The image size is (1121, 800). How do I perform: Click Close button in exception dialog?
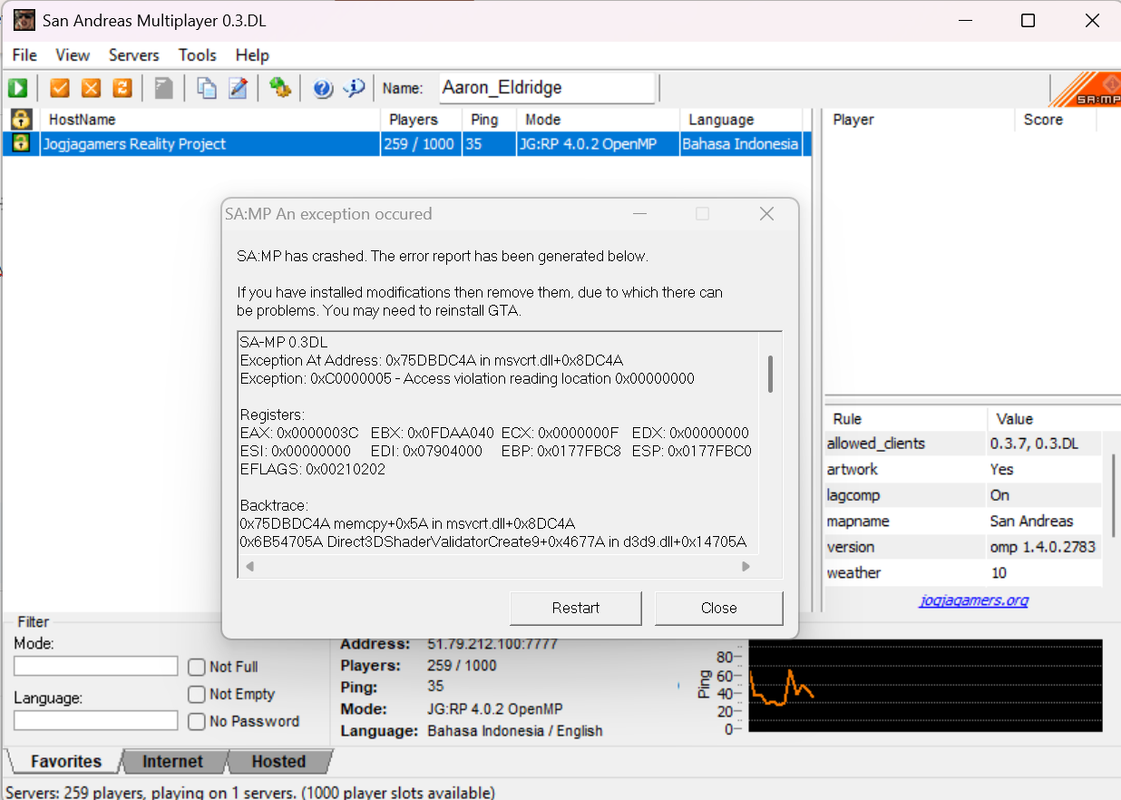718,608
